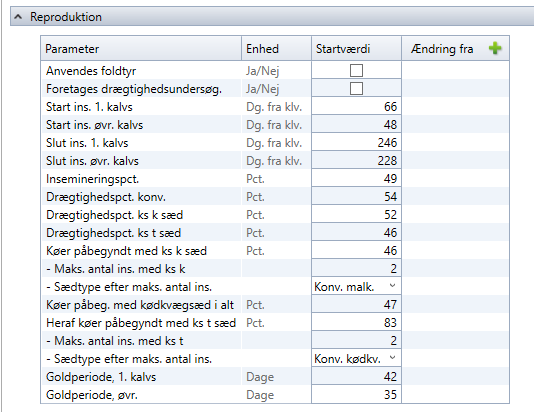Edit Maks. antal ins. med ks k value
This screenshot has width=534, height=412.
356,269
